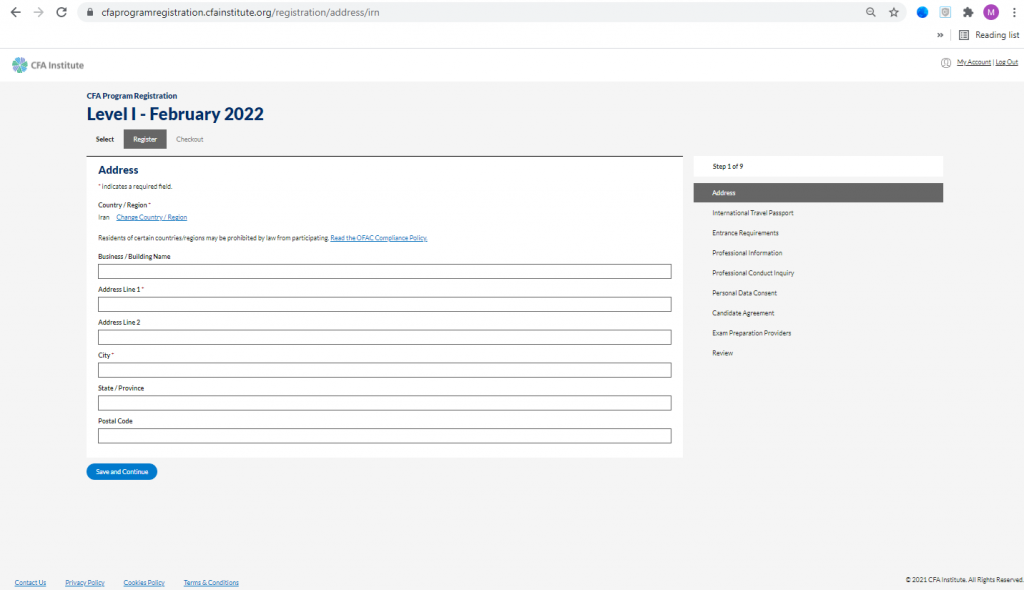Select the Select step tab
Image resolution: width=1024 pixels, height=590 pixels.
tap(104, 139)
